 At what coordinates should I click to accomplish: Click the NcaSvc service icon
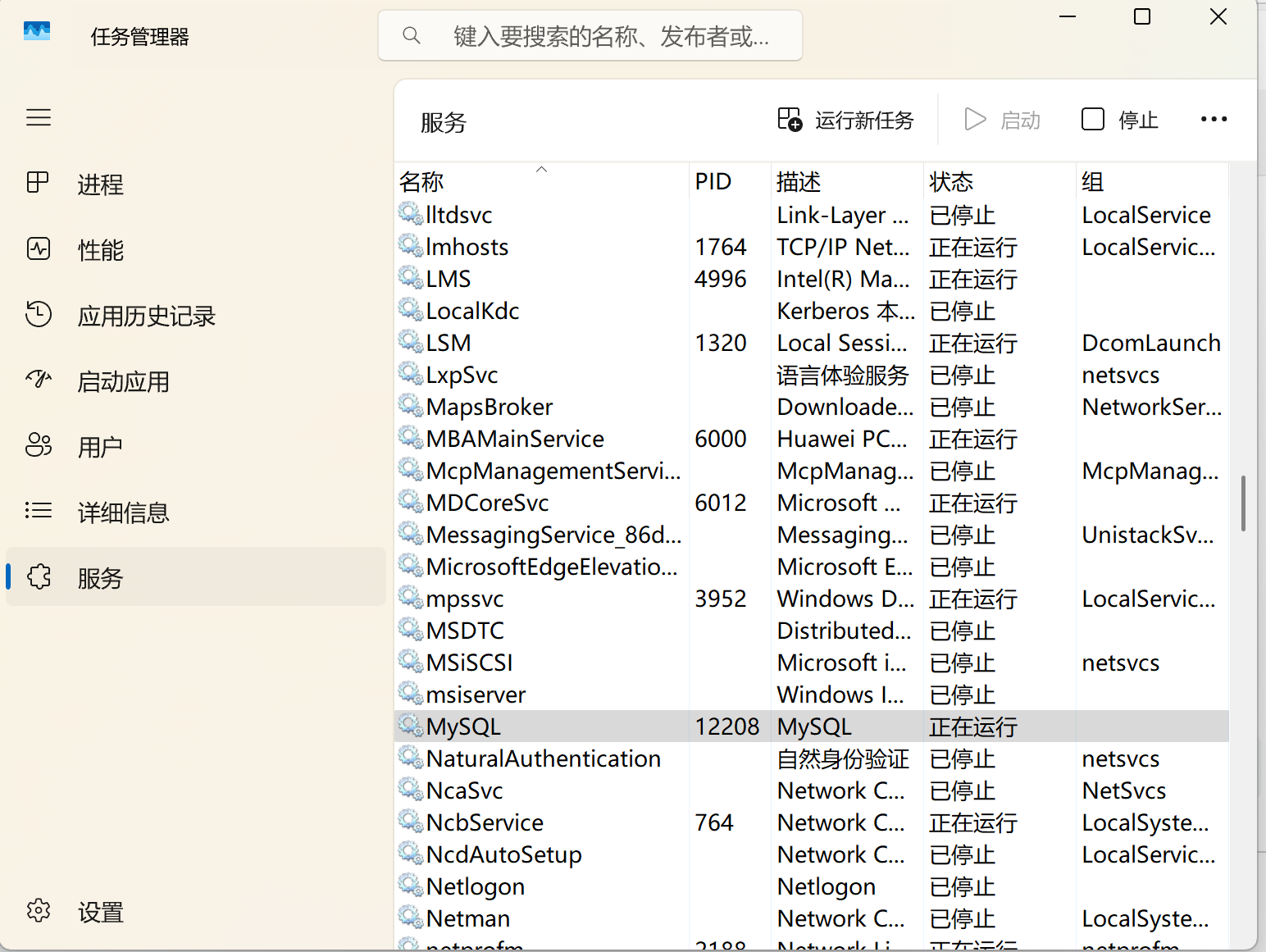[411, 789]
